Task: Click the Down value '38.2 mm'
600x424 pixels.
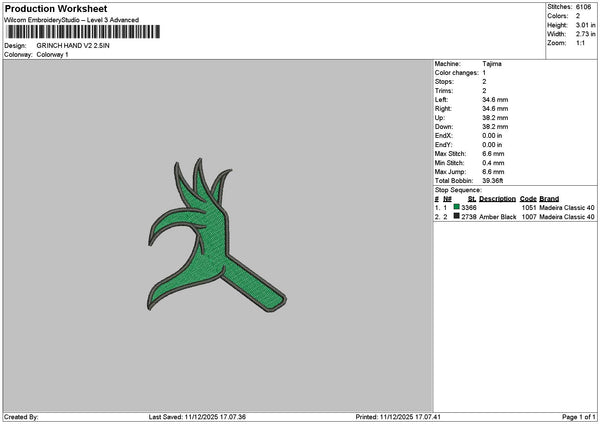Action: [495, 127]
